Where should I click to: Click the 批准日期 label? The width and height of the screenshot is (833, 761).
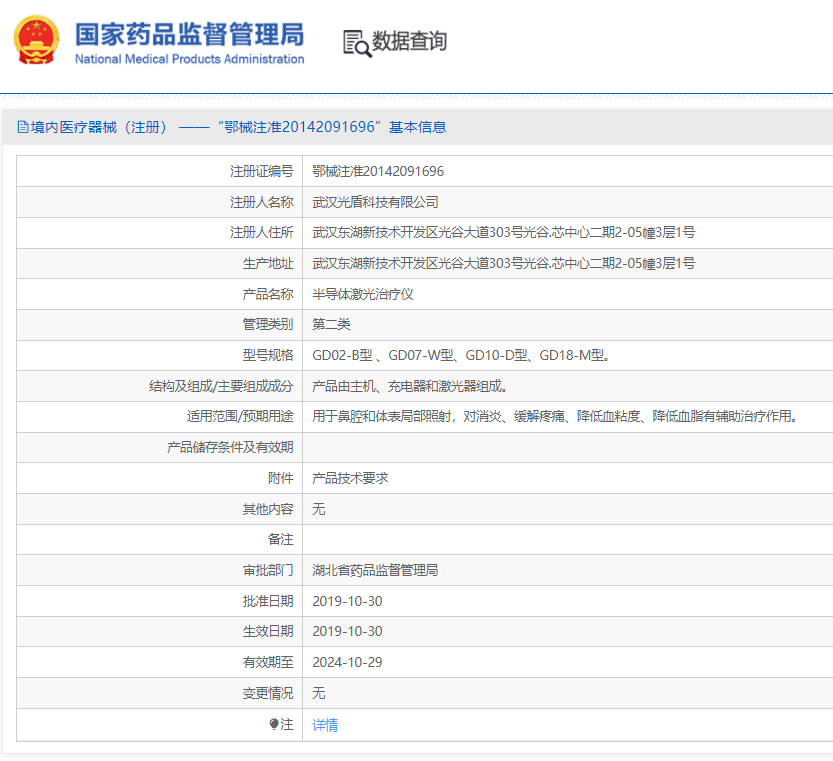[268, 601]
